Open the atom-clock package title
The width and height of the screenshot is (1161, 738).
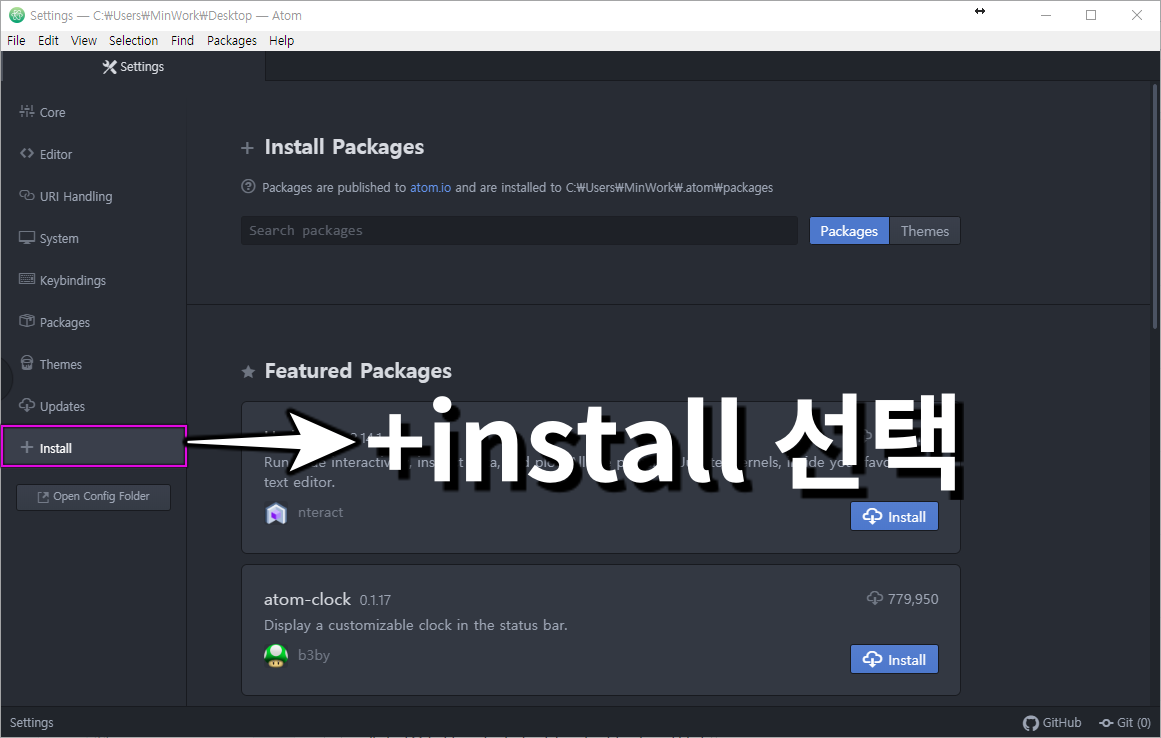(x=307, y=599)
